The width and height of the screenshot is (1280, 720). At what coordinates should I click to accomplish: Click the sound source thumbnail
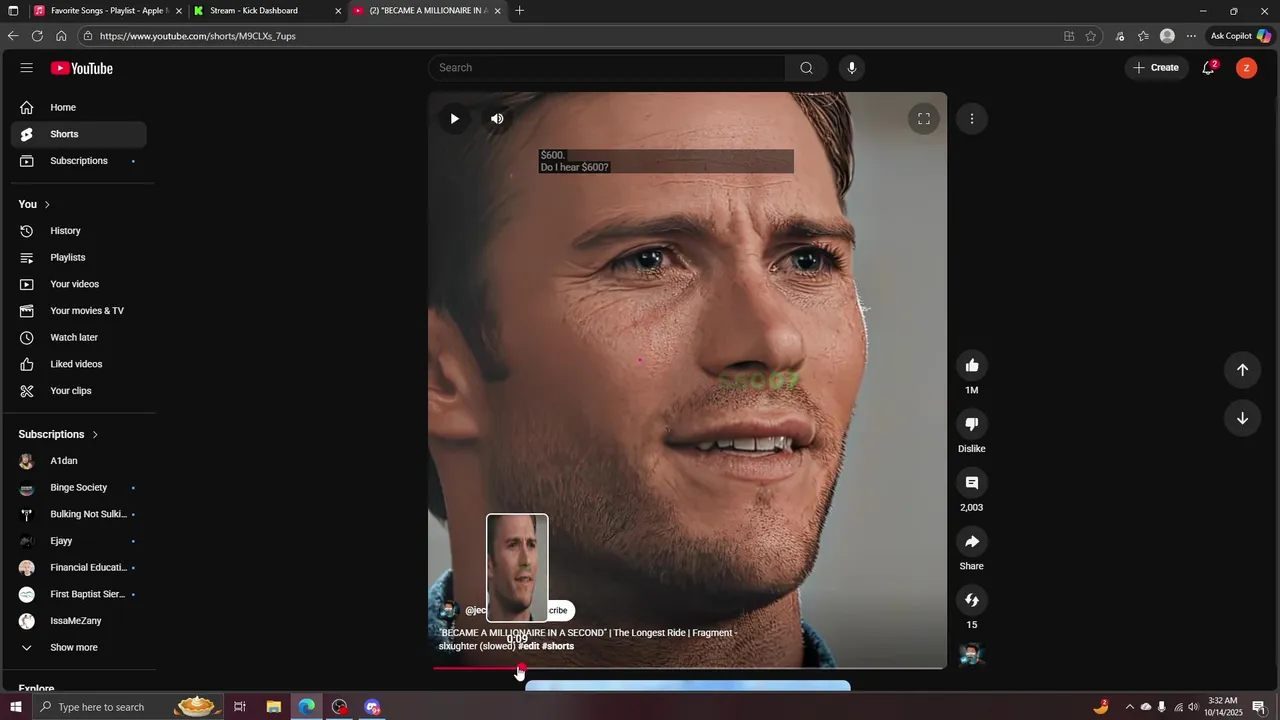click(x=972, y=655)
